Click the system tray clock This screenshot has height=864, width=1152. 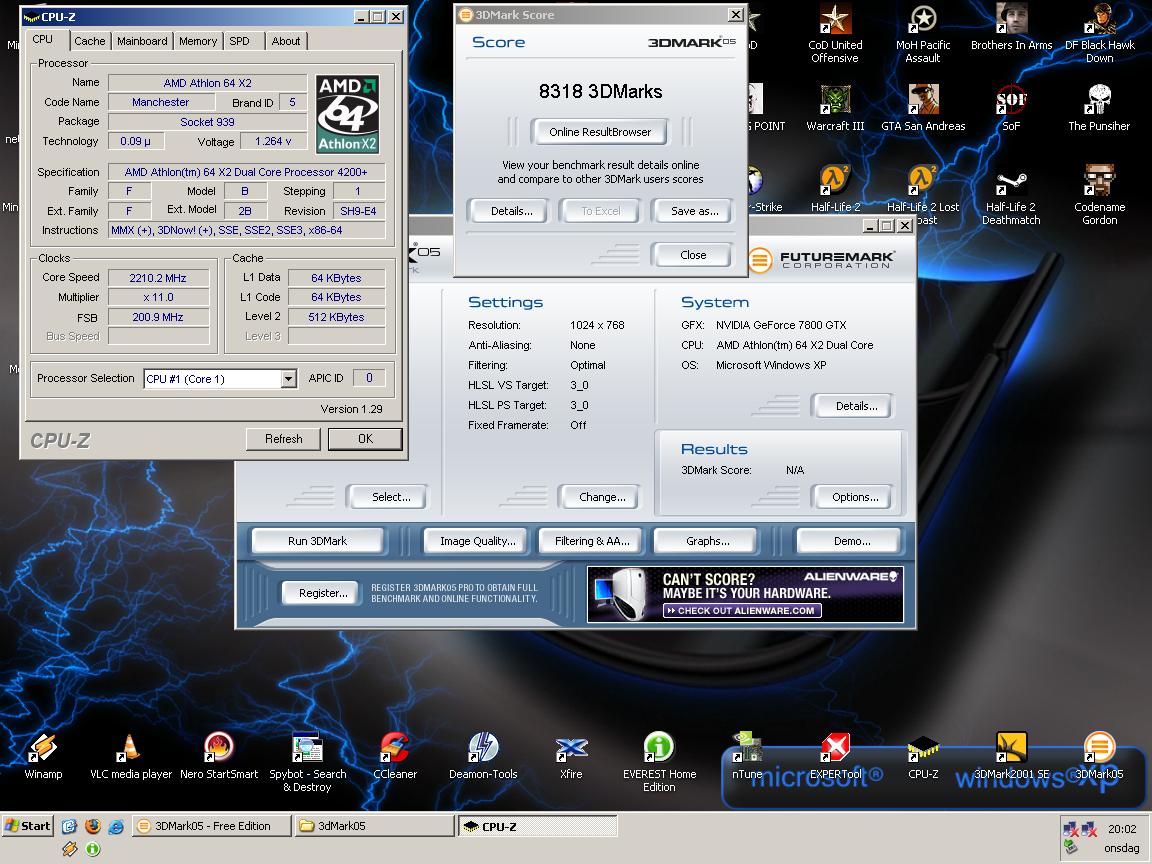coord(1121,829)
